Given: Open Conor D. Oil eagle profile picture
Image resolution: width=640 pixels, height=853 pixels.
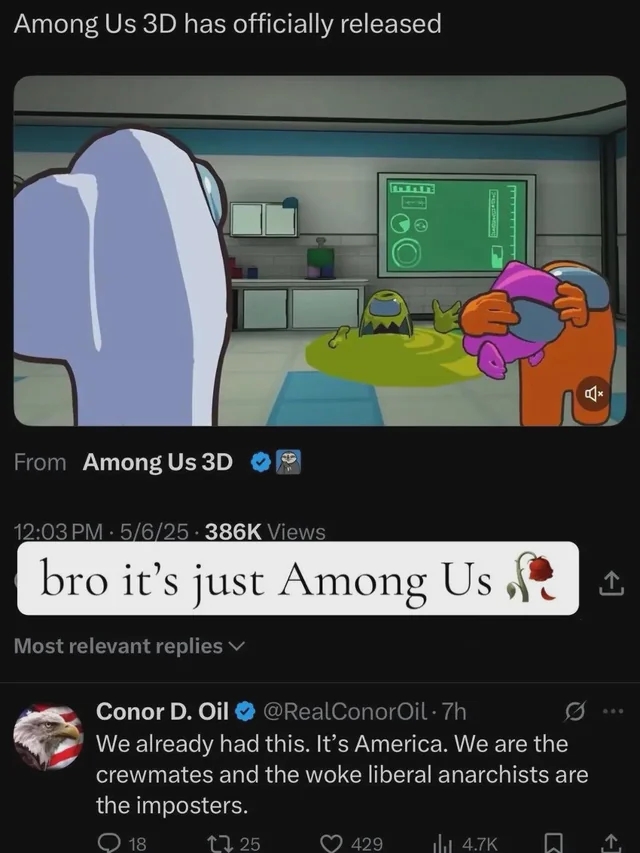Looking at the screenshot, I should (x=48, y=736).
